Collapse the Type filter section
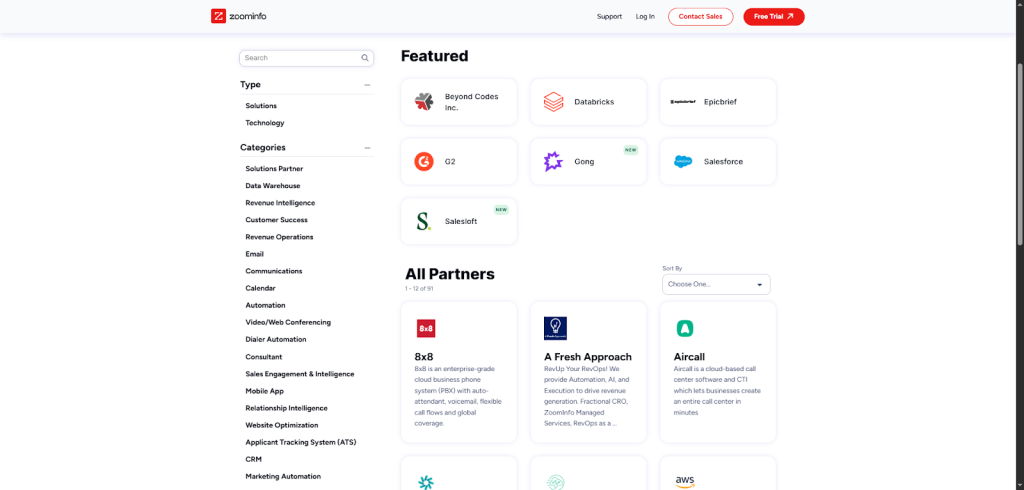Screen dimensions: 1024x490 pos(367,85)
